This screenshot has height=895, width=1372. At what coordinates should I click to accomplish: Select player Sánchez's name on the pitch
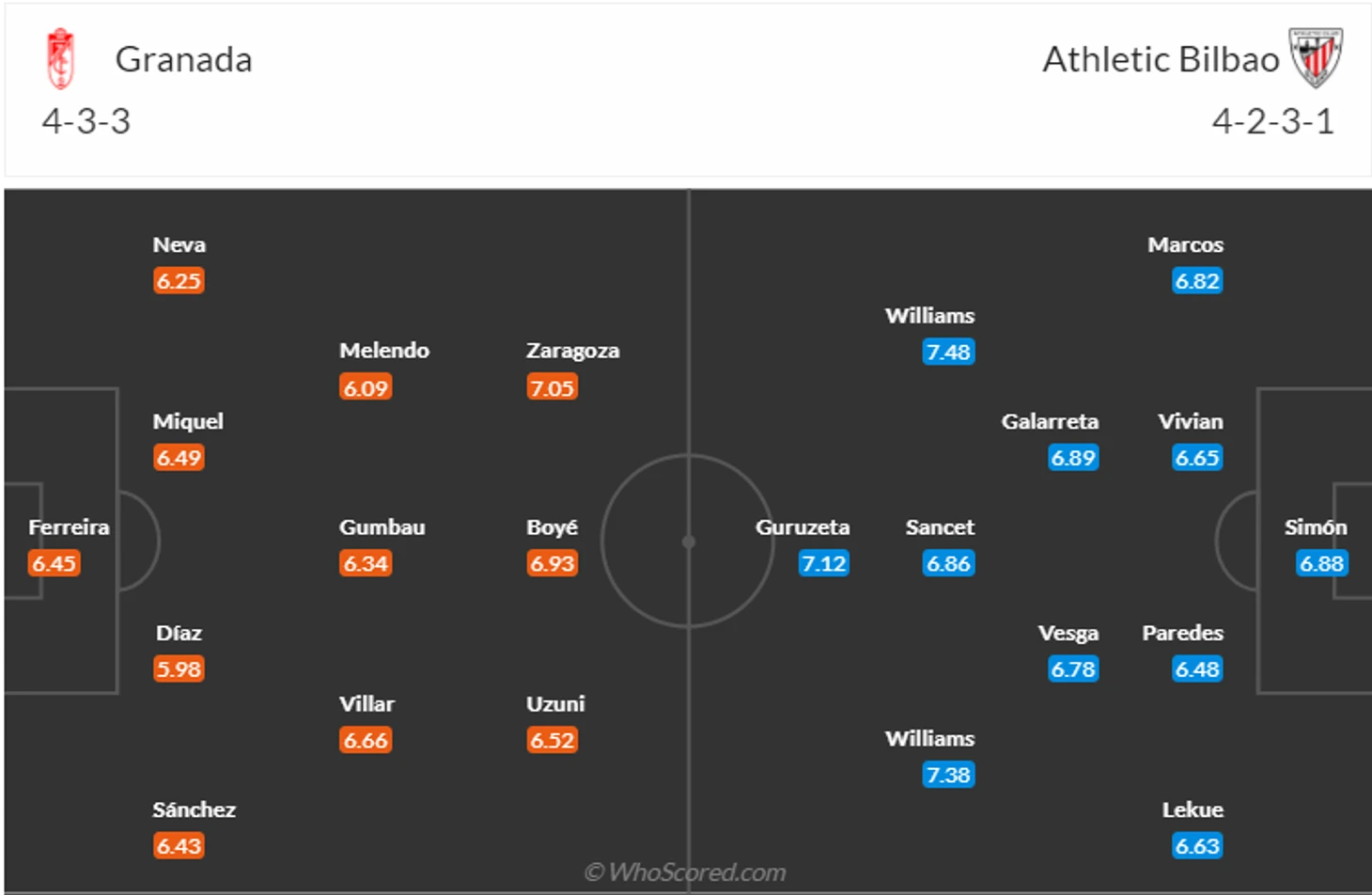click(195, 809)
